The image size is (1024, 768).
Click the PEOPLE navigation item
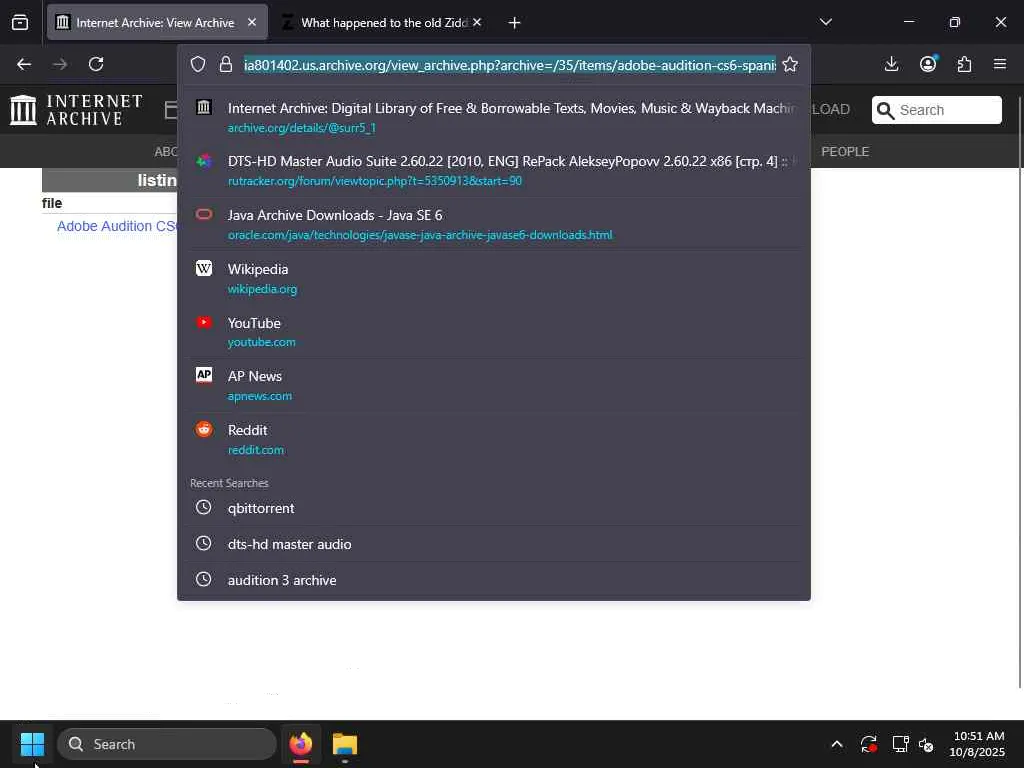[x=845, y=152]
